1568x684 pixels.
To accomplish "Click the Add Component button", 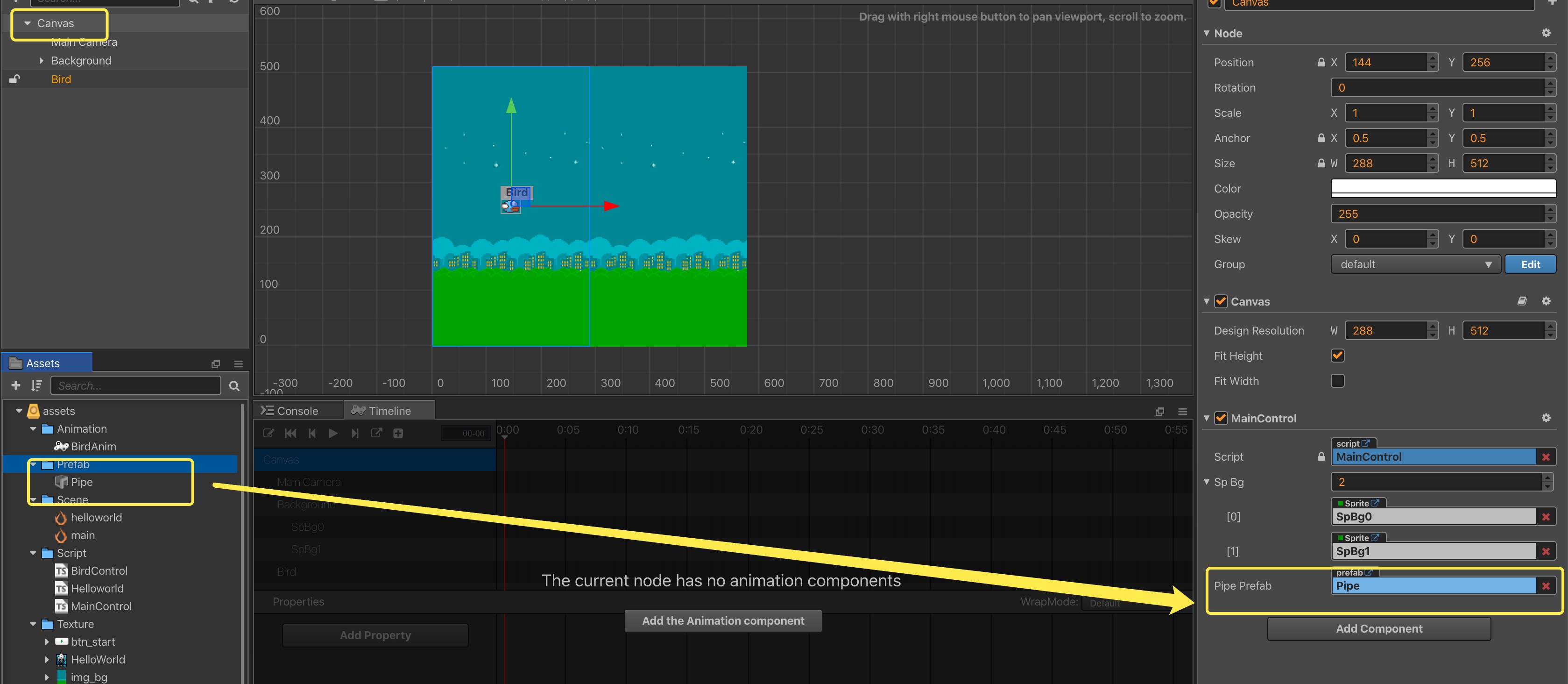I will tap(1379, 628).
